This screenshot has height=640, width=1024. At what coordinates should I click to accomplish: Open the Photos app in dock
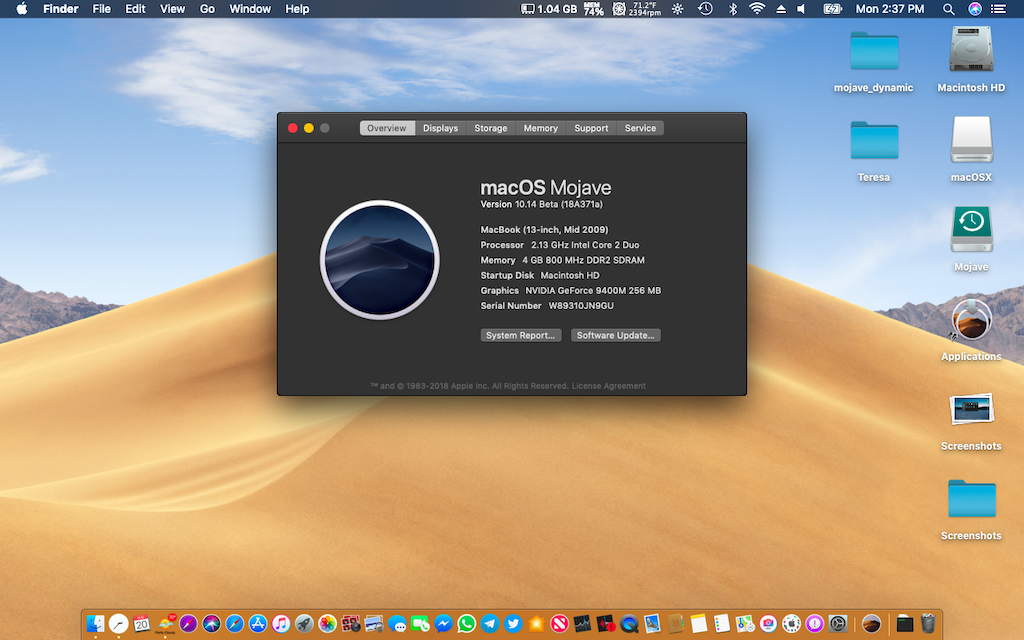coord(327,624)
